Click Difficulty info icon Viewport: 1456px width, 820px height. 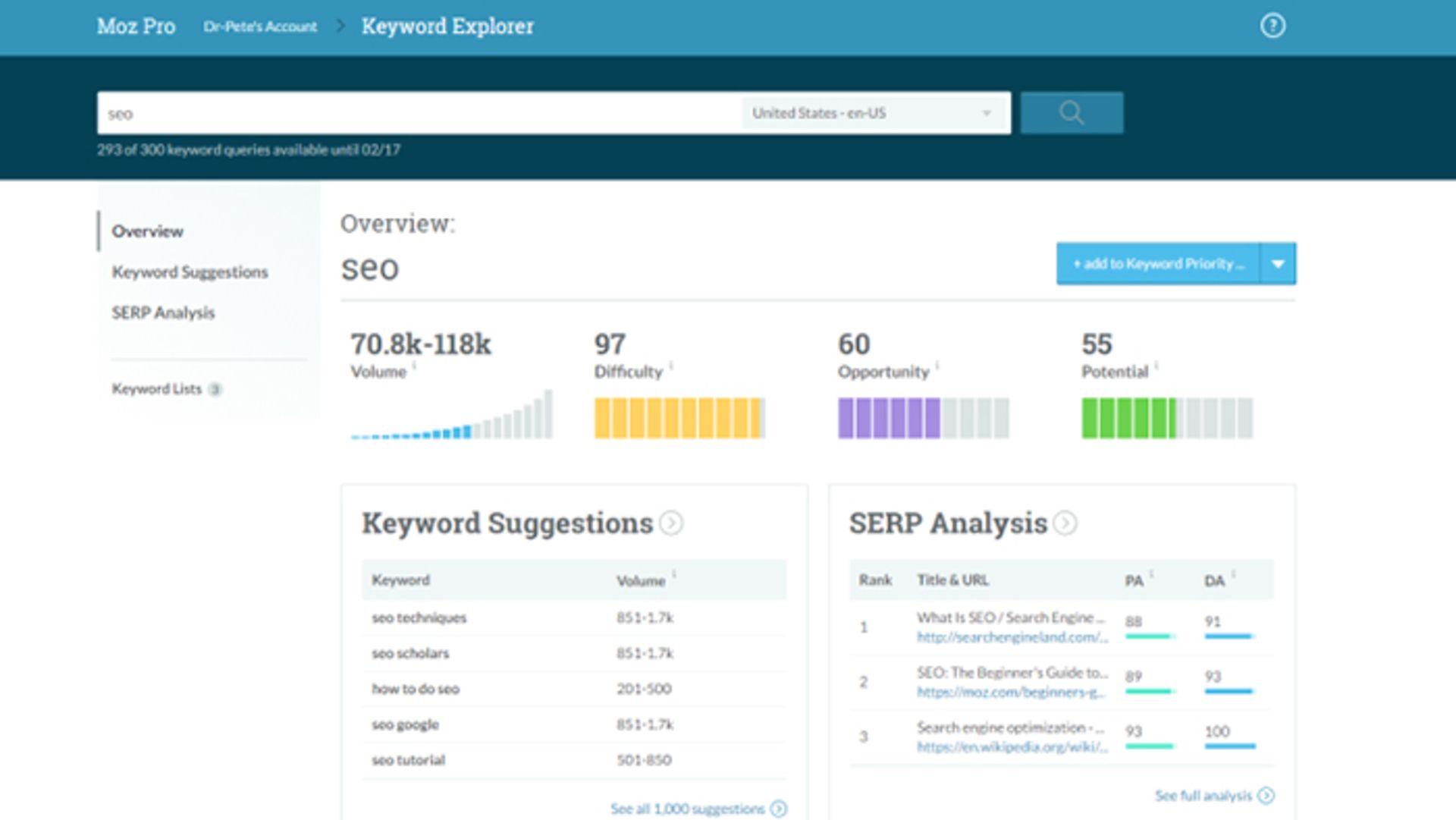click(x=671, y=366)
